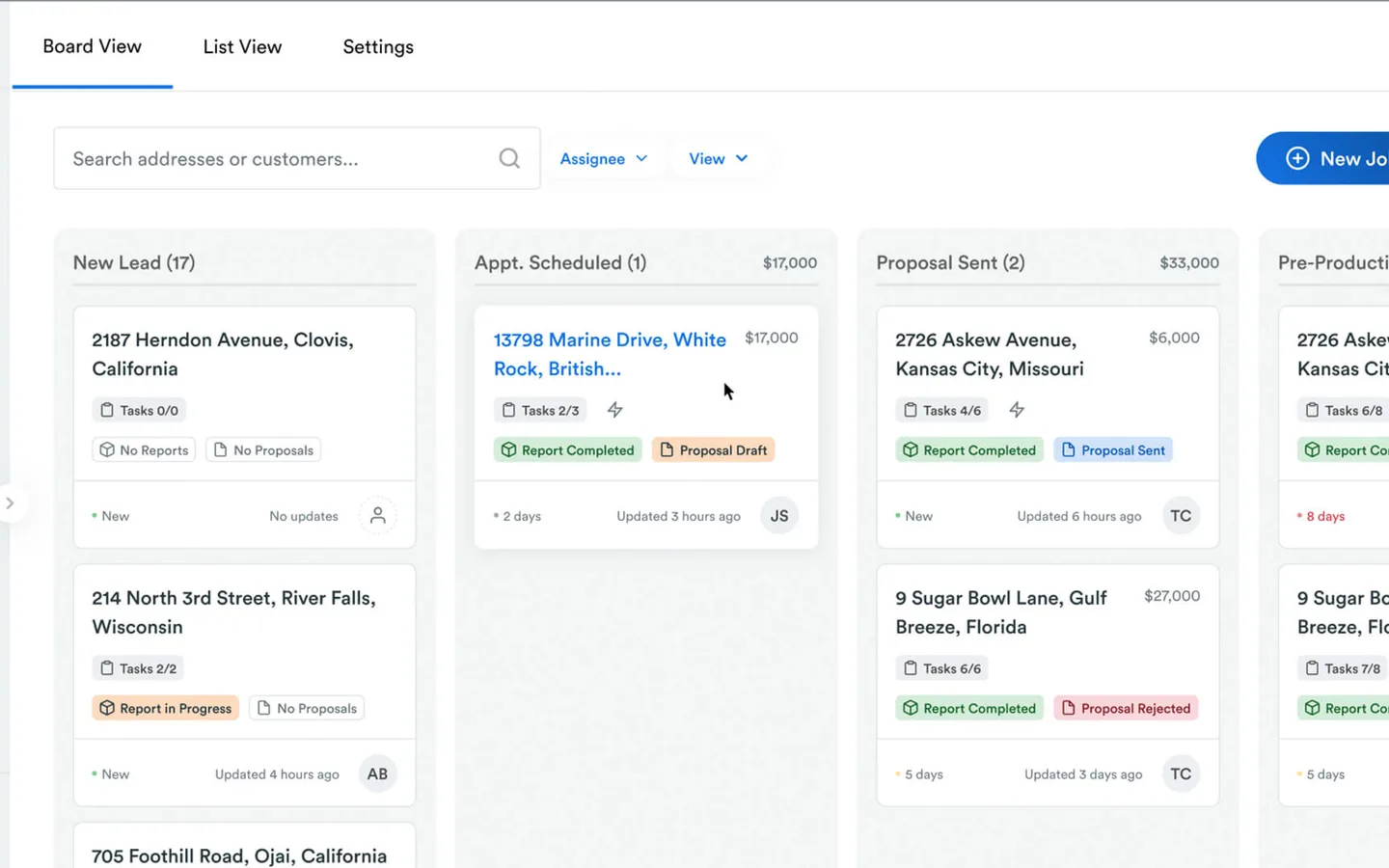Click the Report in Progress badge

(166, 708)
